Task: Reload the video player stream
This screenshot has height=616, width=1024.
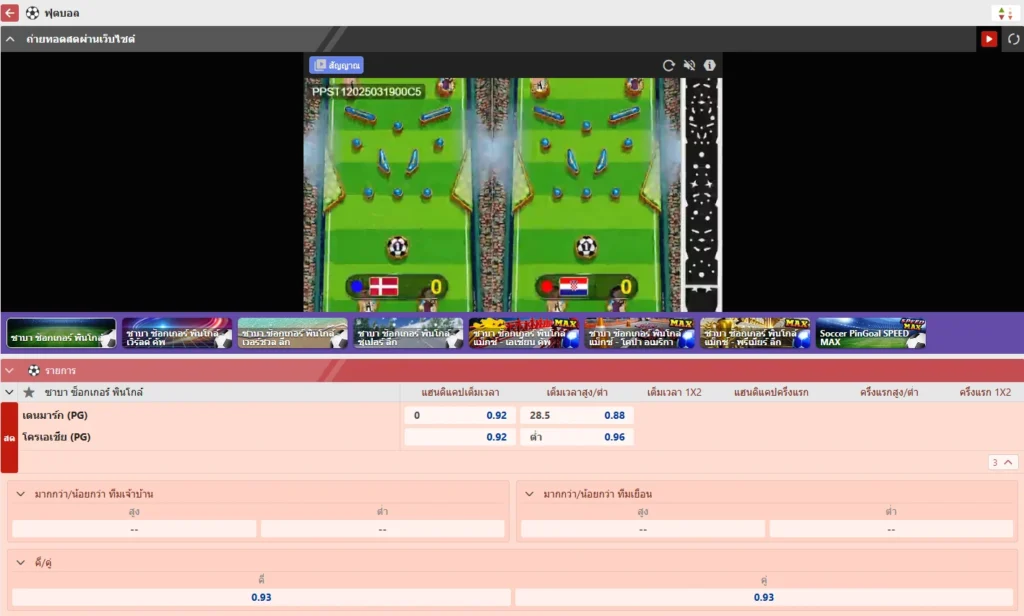Action: (x=668, y=65)
